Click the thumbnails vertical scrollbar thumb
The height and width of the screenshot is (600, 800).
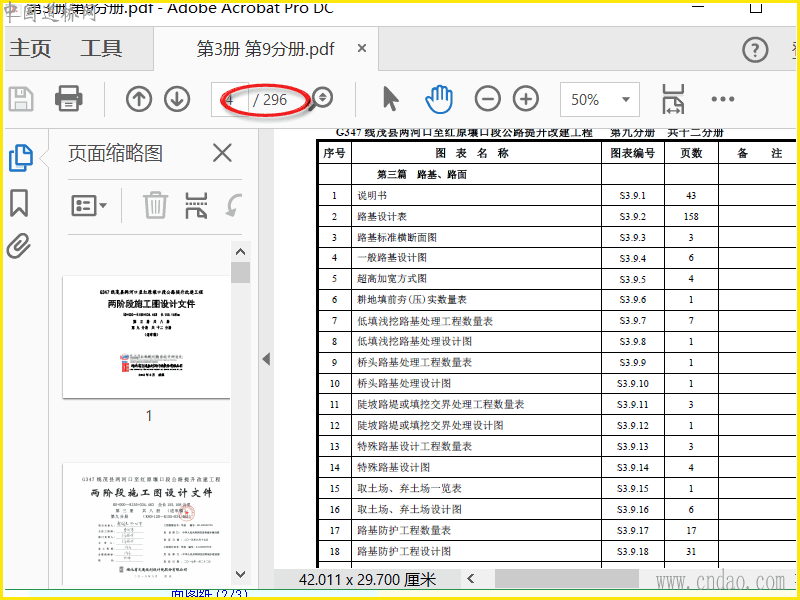click(240, 272)
